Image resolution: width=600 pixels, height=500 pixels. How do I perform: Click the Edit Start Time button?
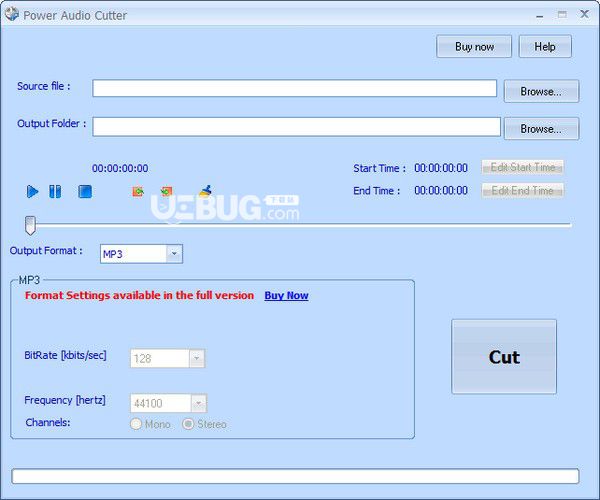tap(522, 167)
